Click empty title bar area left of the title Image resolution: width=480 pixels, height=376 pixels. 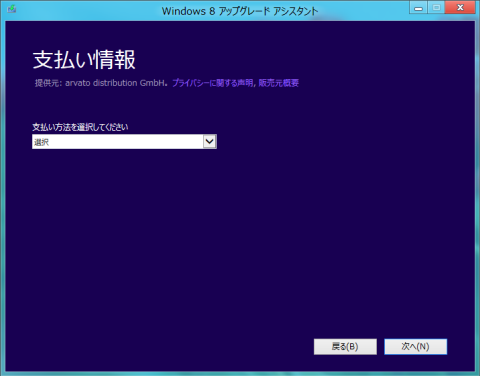[87, 10]
